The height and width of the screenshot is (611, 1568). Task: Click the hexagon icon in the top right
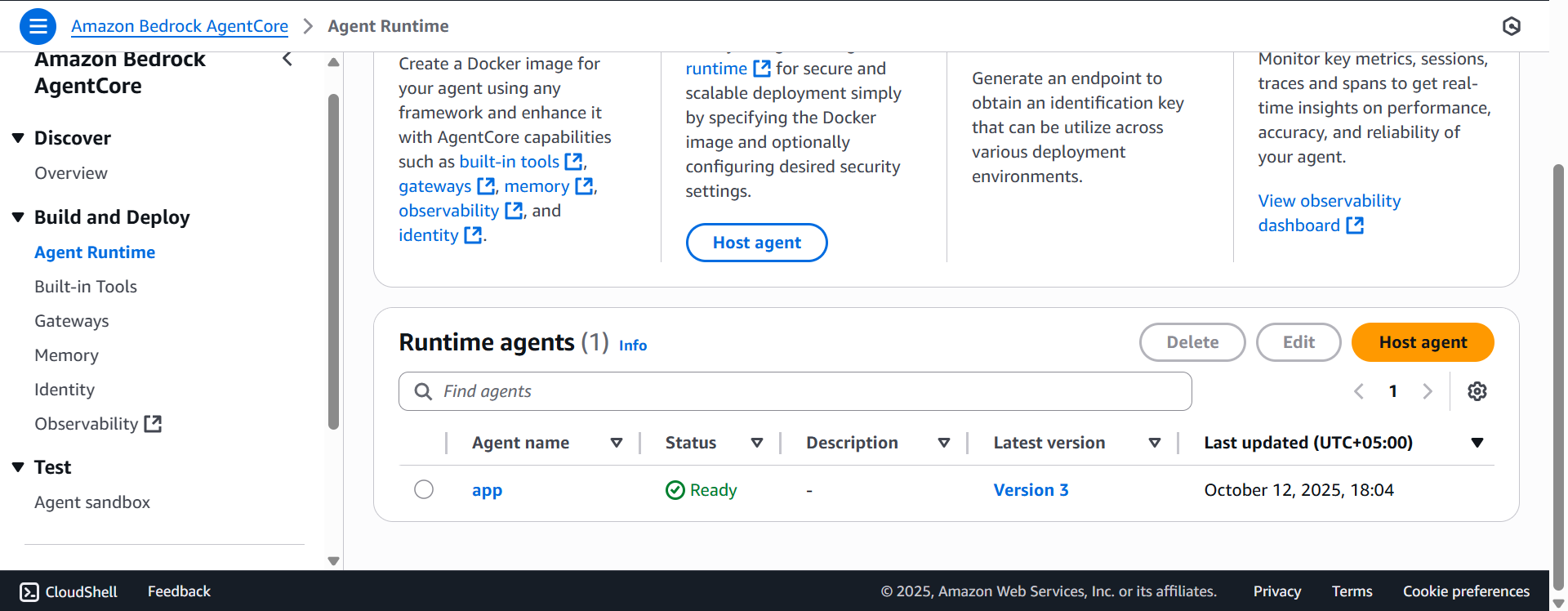pos(1512,26)
